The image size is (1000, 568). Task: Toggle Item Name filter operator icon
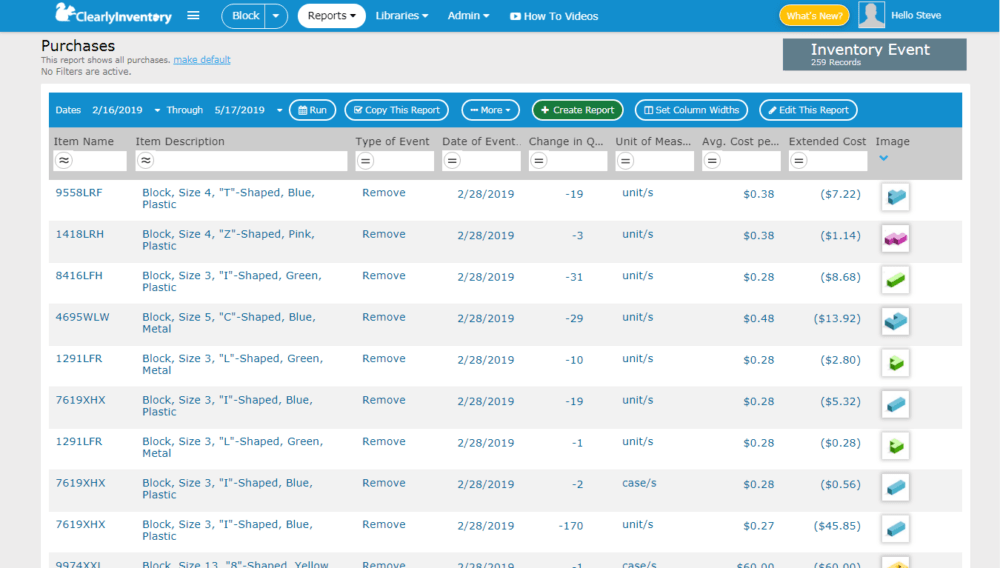(x=64, y=161)
